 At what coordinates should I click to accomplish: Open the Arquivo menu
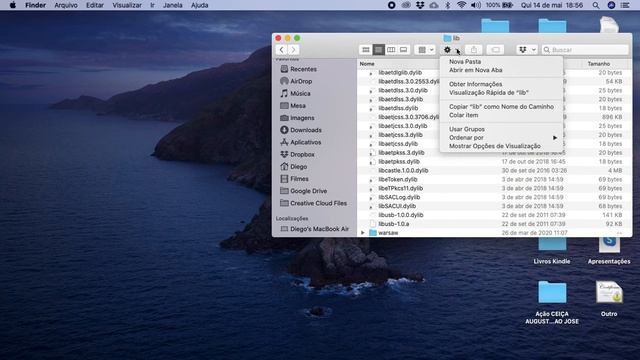click(x=66, y=5)
